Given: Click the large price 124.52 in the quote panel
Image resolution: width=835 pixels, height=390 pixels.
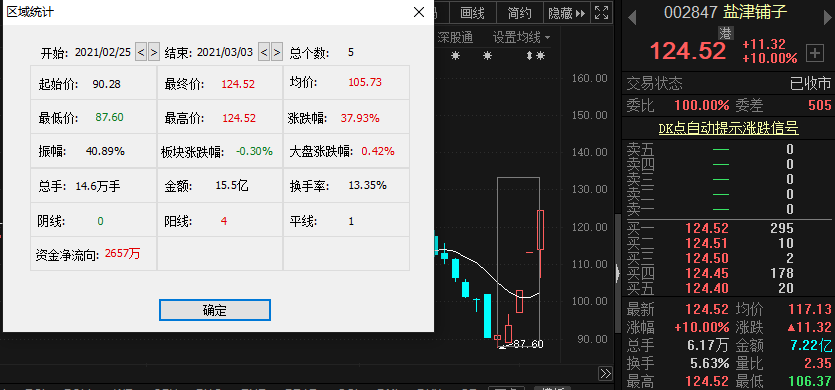Looking at the screenshot, I should (x=688, y=51).
